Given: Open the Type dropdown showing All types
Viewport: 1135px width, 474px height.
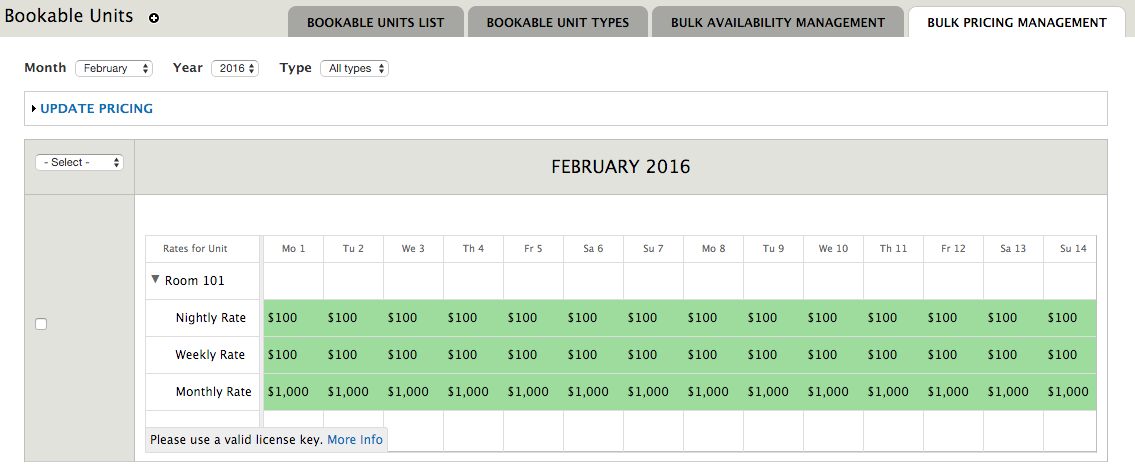Looking at the screenshot, I should (354, 68).
